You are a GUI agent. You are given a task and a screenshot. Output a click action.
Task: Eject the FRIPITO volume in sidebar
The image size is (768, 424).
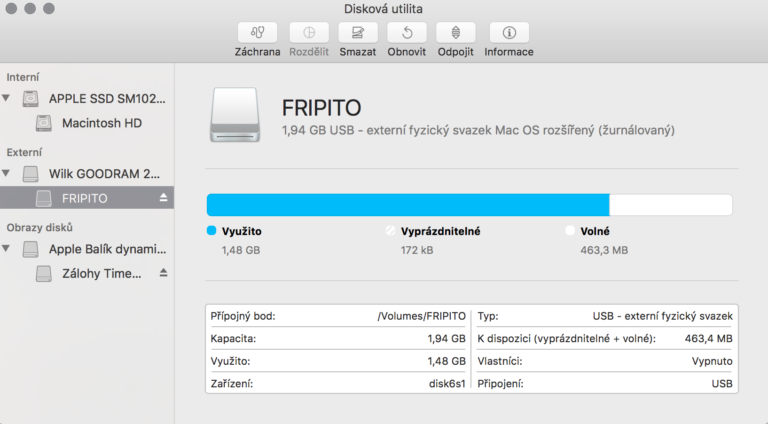coord(164,198)
